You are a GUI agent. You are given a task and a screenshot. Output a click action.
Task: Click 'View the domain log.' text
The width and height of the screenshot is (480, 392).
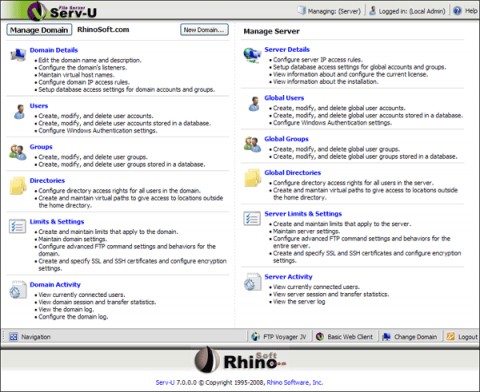click(x=66, y=309)
